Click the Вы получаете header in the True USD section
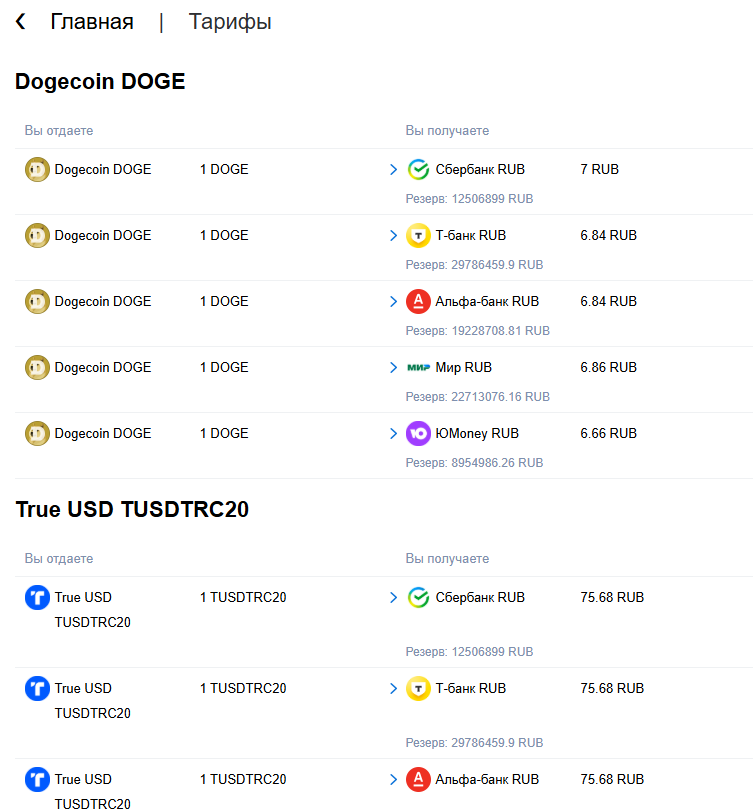753x812 pixels. click(x=447, y=559)
